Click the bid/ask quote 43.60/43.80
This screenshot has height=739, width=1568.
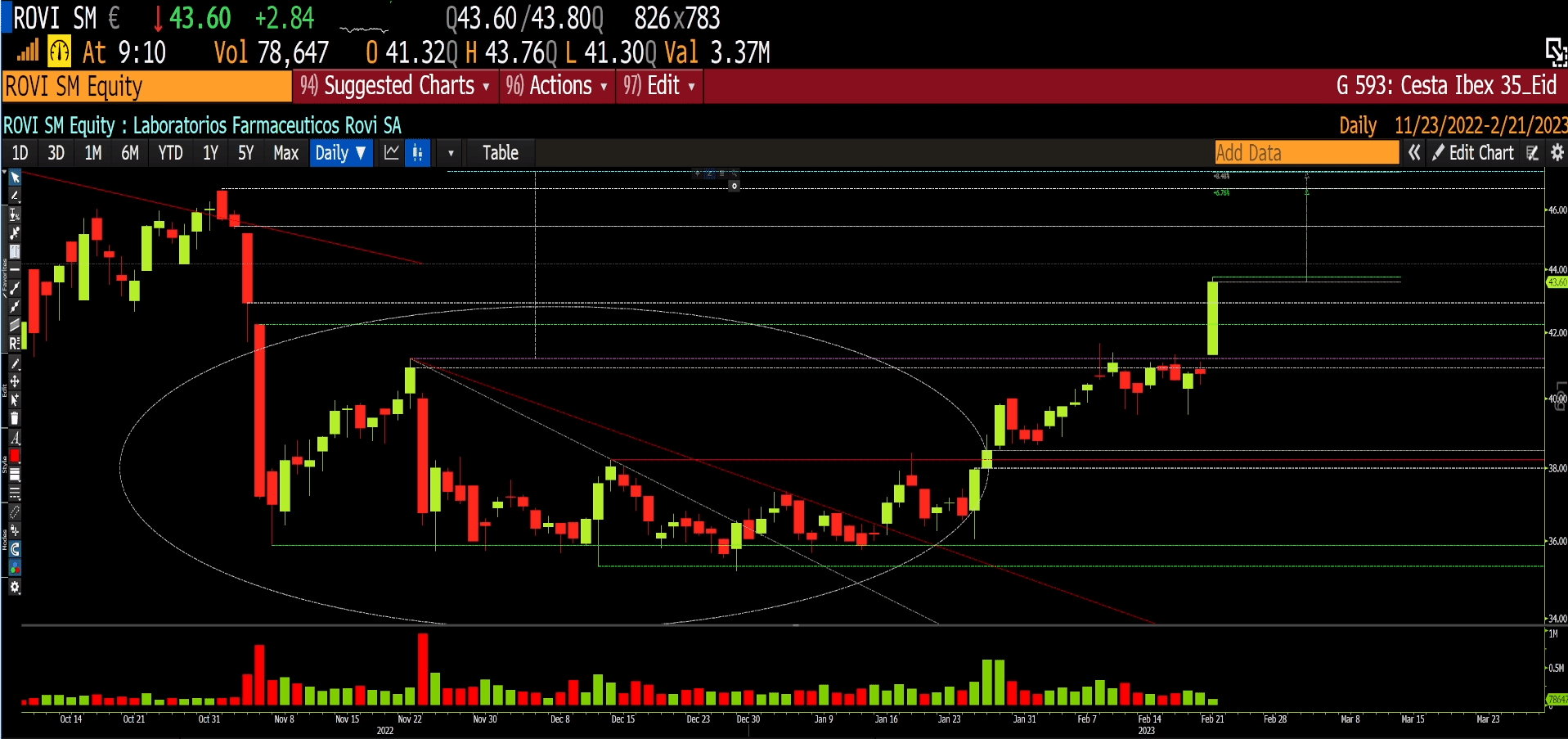coord(524,18)
